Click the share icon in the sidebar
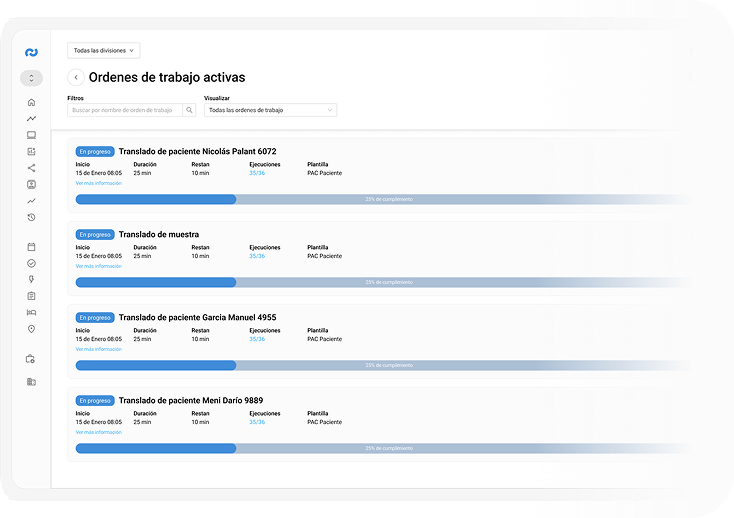 31,168
